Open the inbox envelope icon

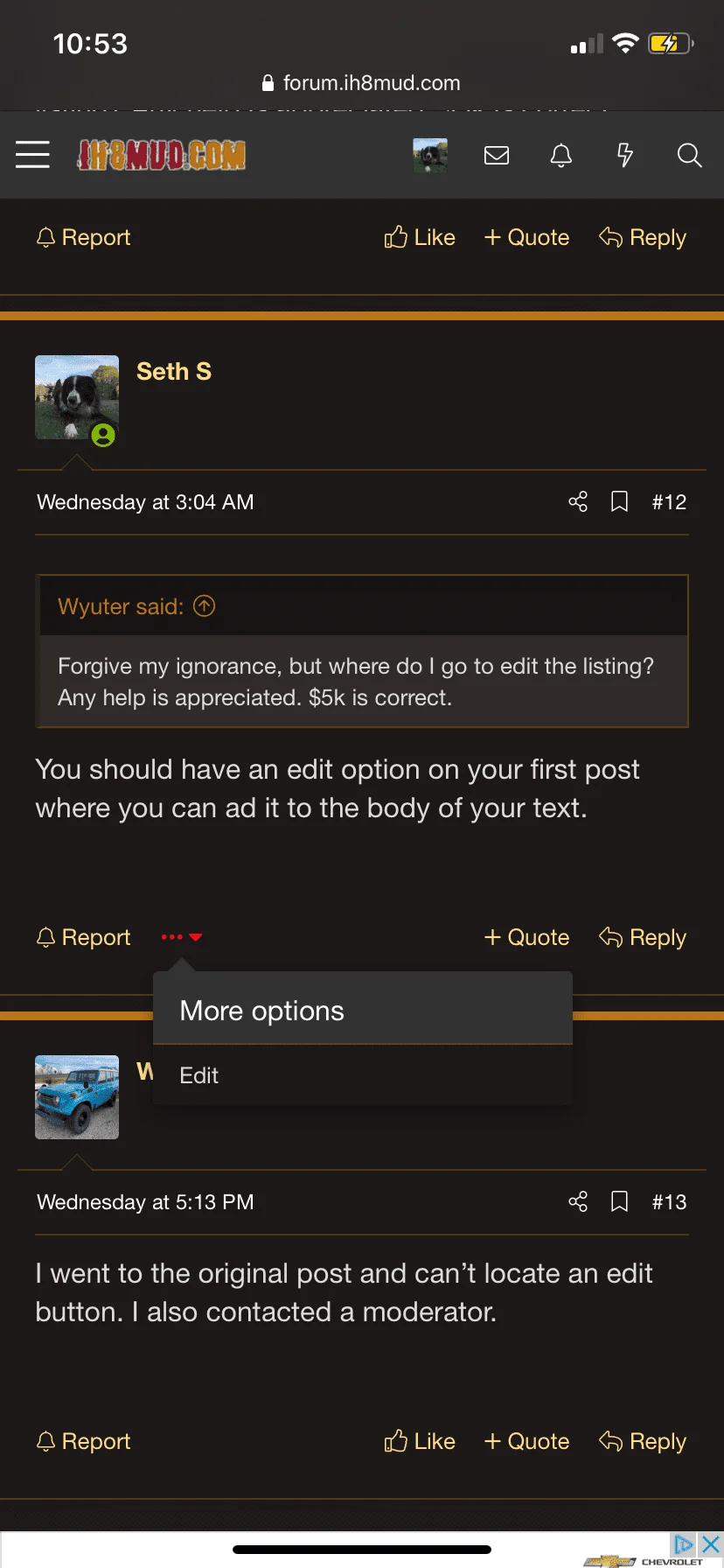497,155
